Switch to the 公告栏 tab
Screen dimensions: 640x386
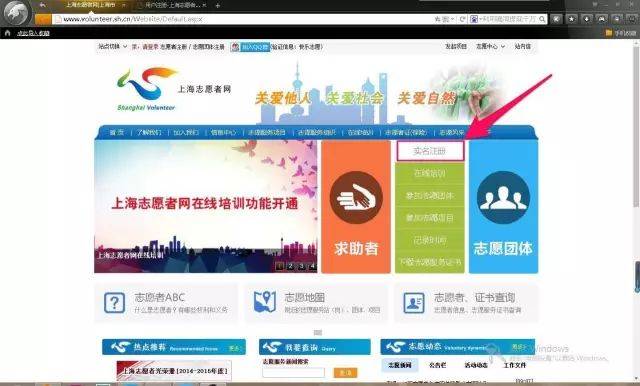(438, 365)
